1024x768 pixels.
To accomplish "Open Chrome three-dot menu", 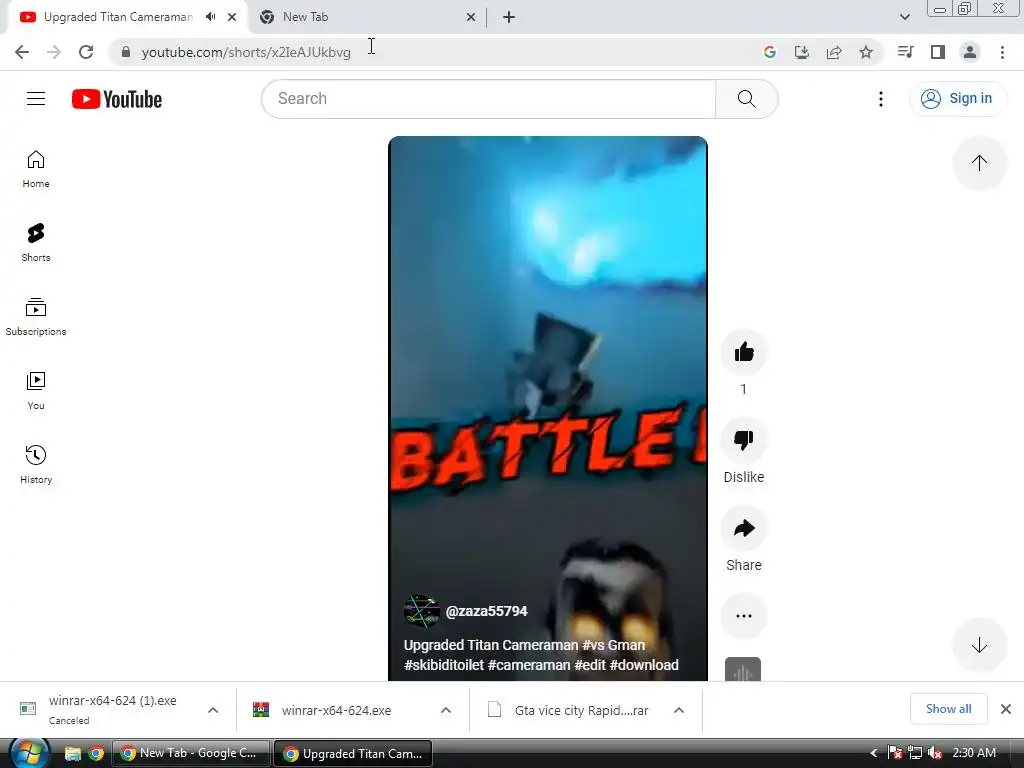I will click(1002, 52).
